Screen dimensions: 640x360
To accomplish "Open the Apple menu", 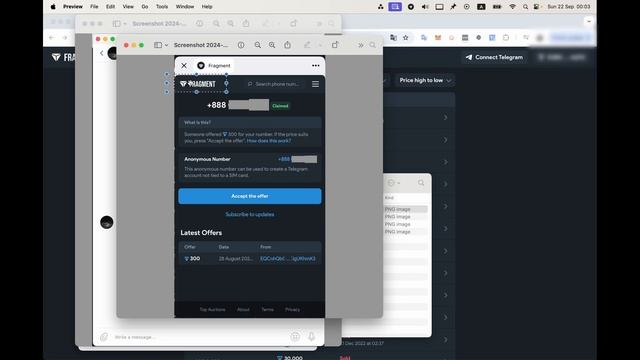I will coord(53,7).
